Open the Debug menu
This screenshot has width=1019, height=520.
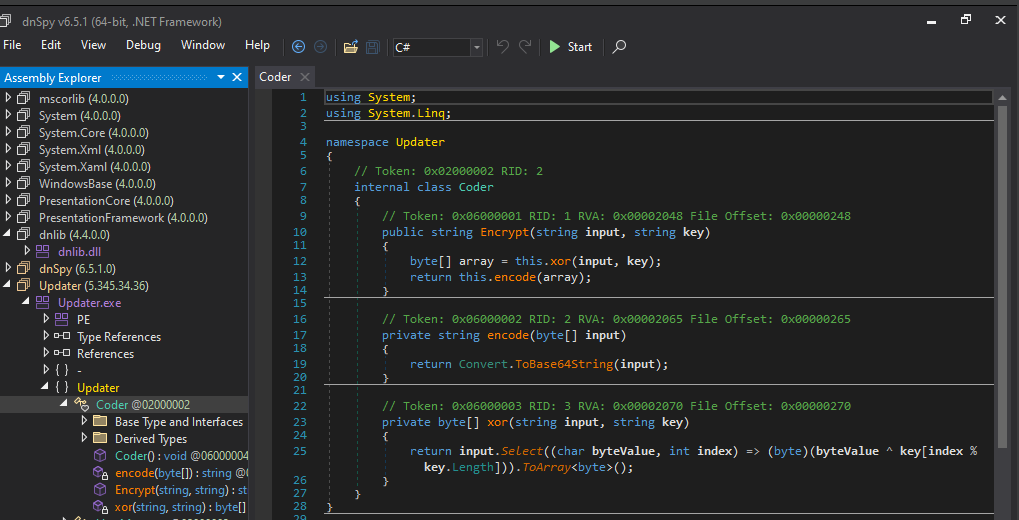(143, 45)
